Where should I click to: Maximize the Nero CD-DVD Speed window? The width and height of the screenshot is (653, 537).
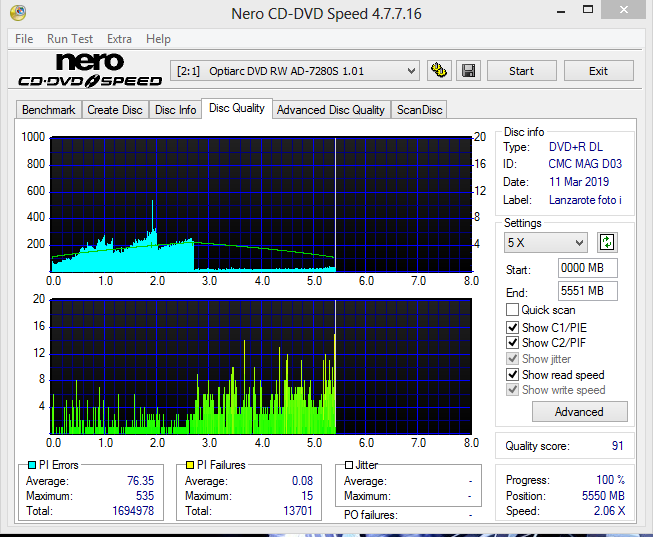(x=588, y=10)
